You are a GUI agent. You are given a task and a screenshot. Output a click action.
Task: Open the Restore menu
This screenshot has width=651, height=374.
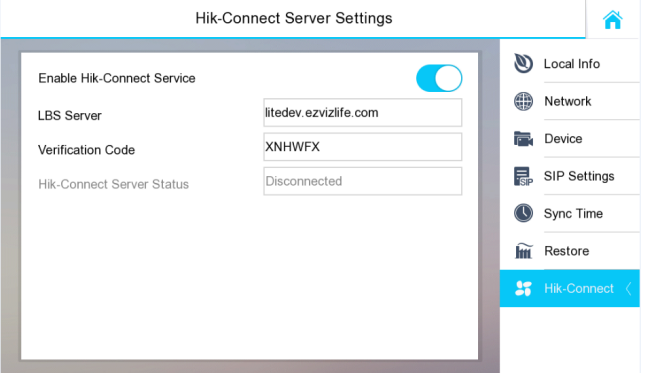(x=566, y=251)
